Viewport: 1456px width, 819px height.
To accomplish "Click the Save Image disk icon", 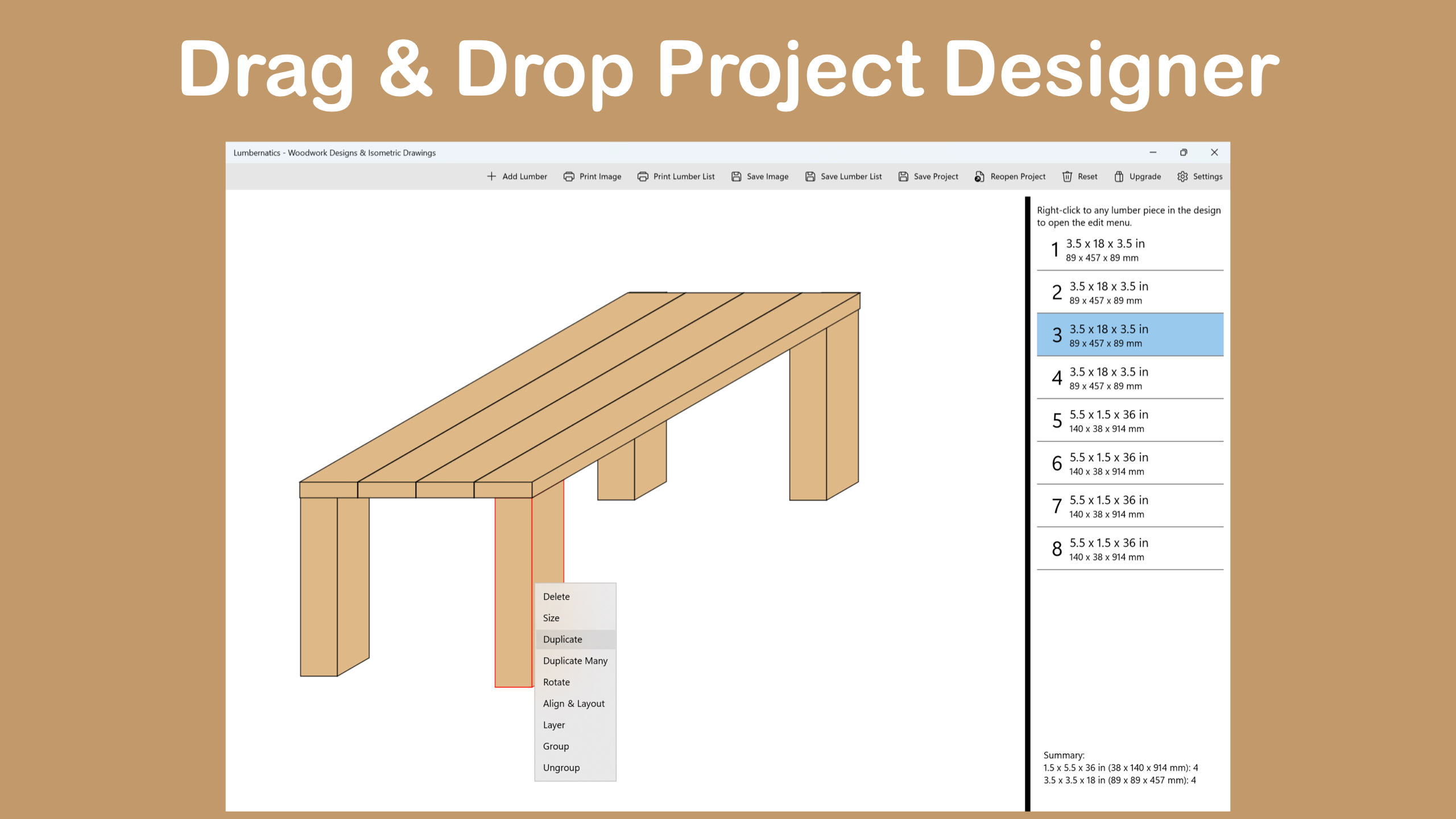I will coord(736,176).
